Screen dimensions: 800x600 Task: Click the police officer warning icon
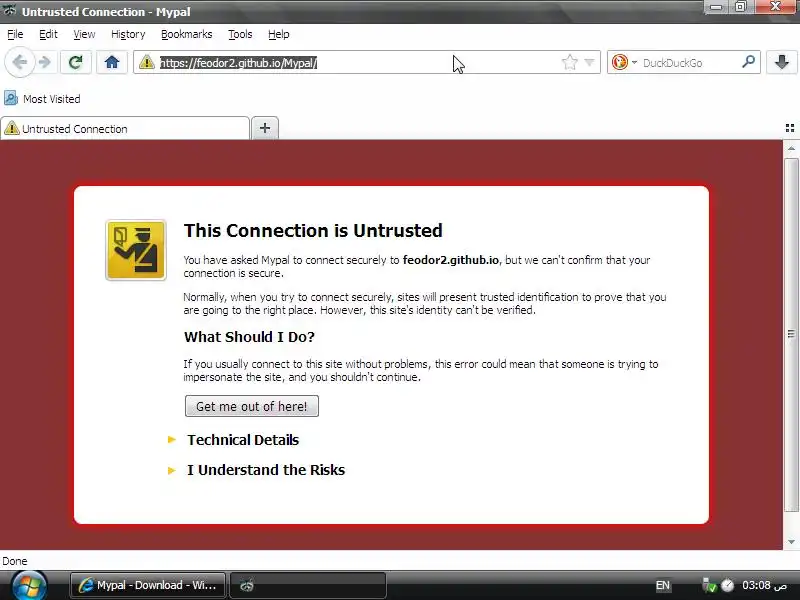[x=136, y=250]
